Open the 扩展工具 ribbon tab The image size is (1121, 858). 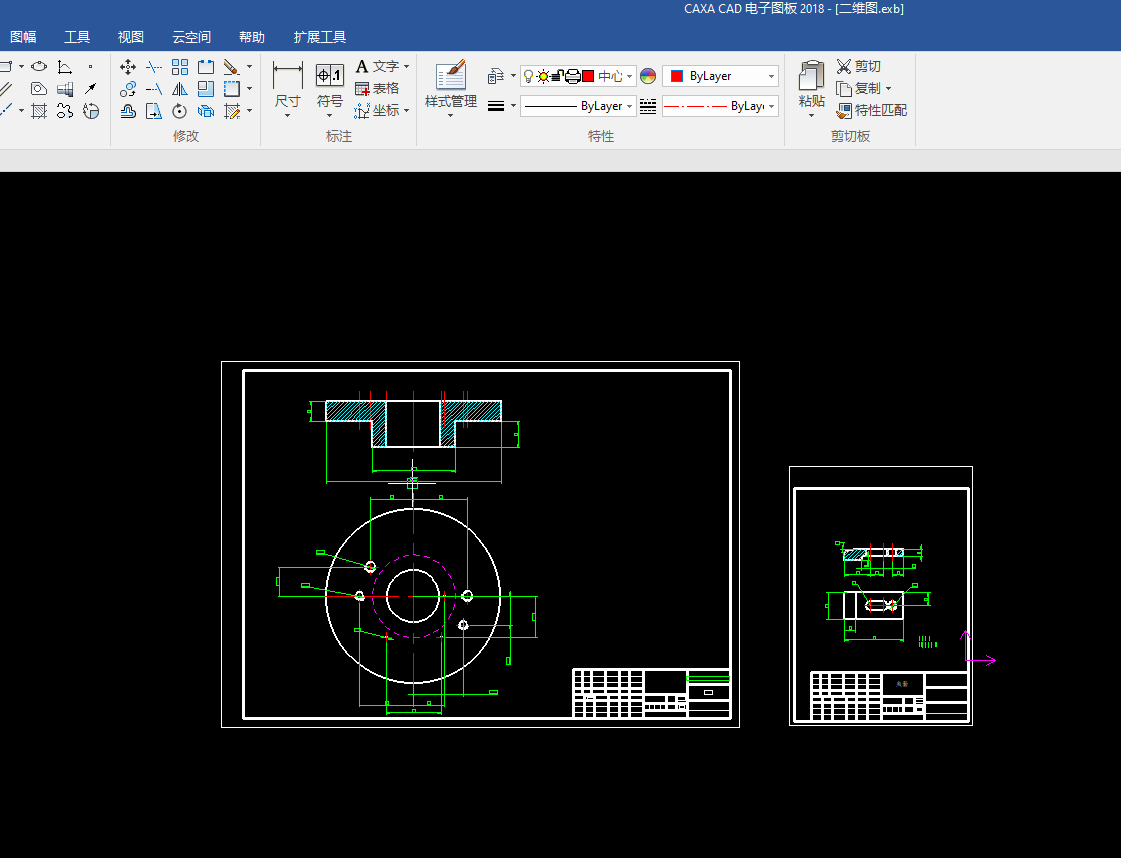point(320,37)
